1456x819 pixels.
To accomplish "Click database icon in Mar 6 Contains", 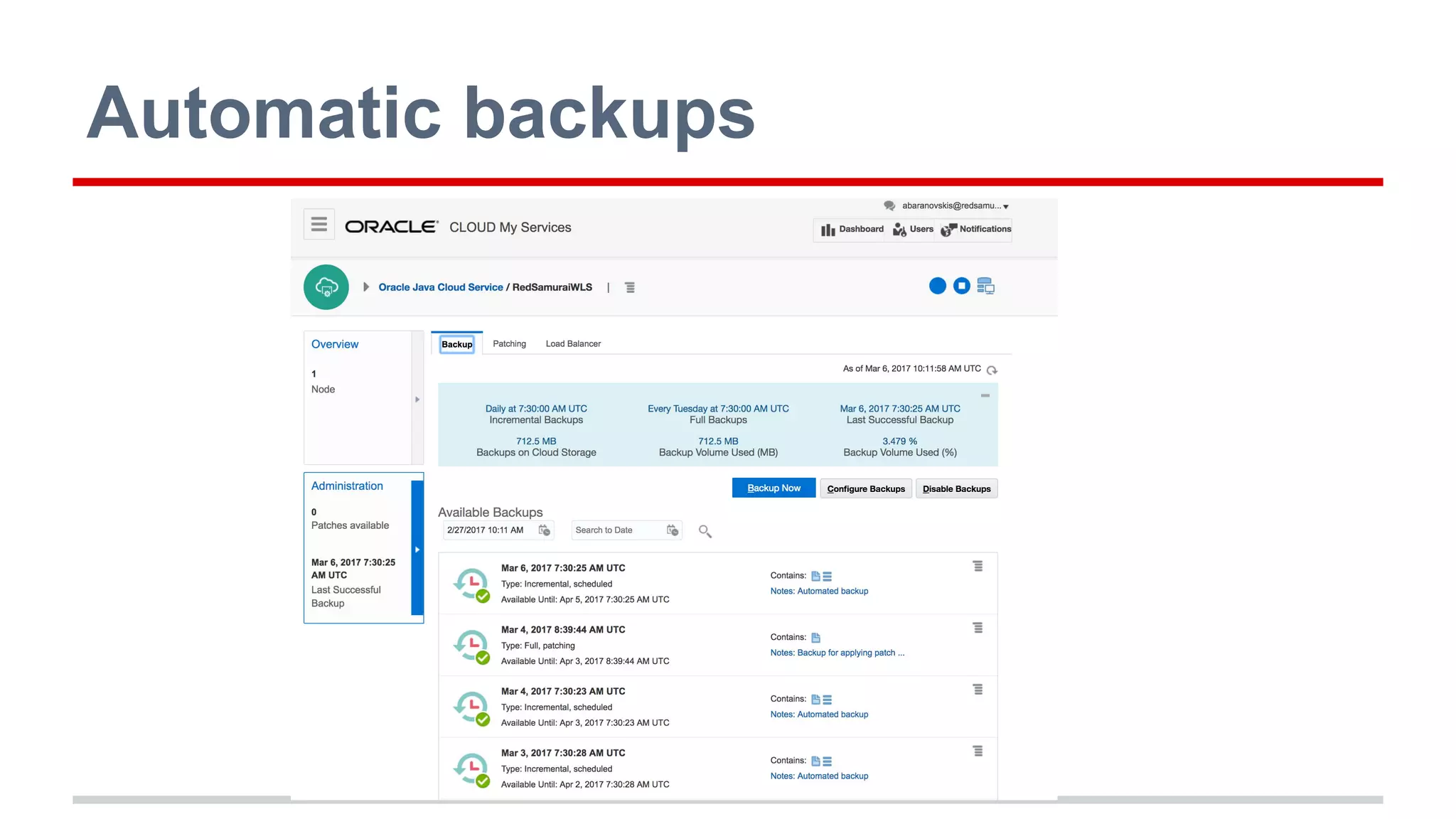I will 827,577.
